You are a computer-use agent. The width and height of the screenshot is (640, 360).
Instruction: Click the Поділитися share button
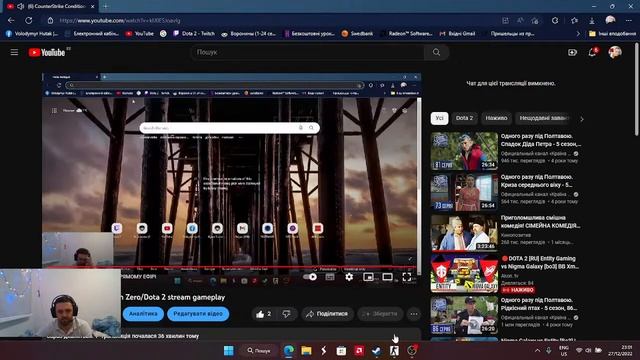coord(327,314)
